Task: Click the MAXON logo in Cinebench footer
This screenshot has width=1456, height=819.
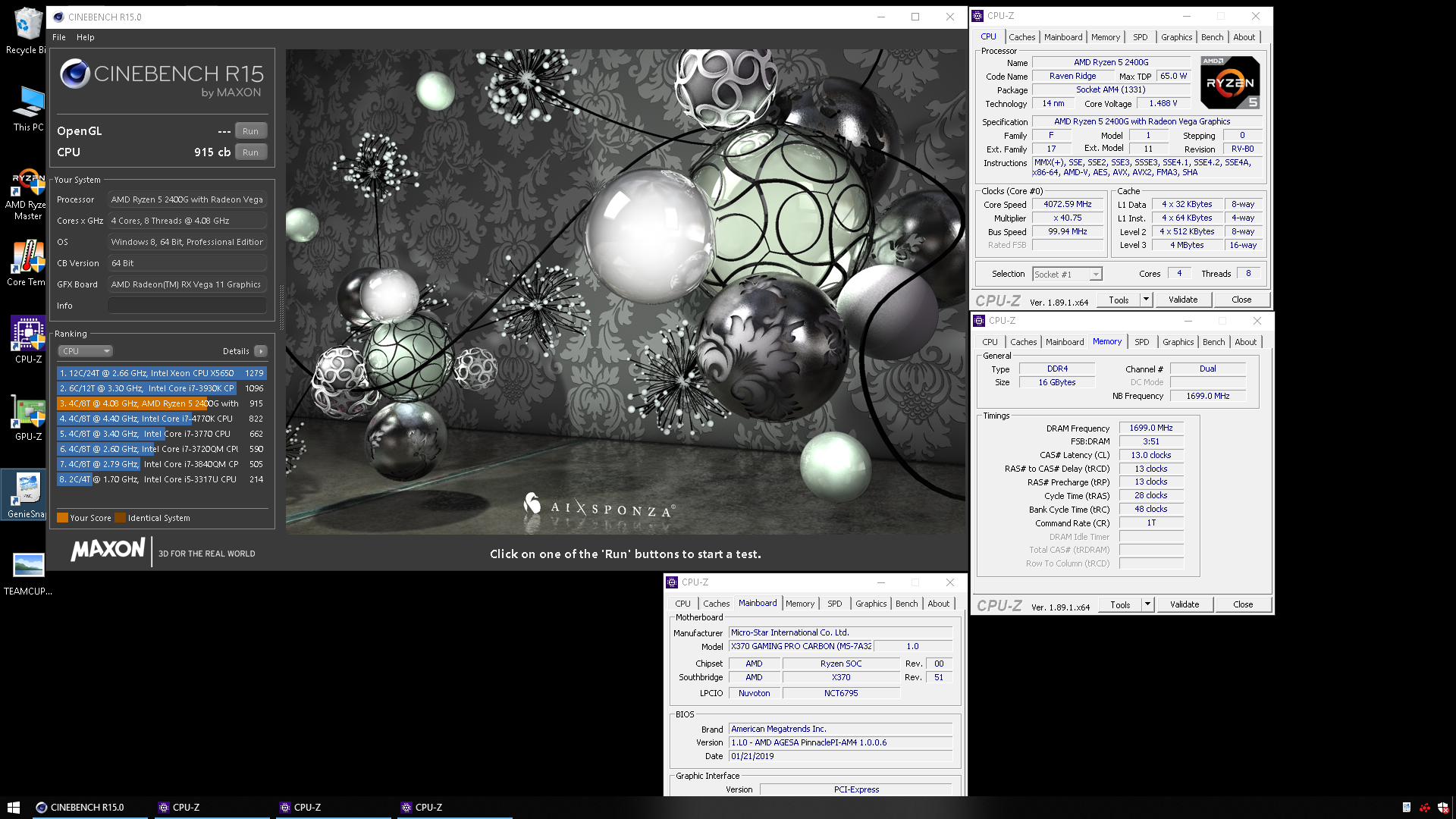Action: 108,550
